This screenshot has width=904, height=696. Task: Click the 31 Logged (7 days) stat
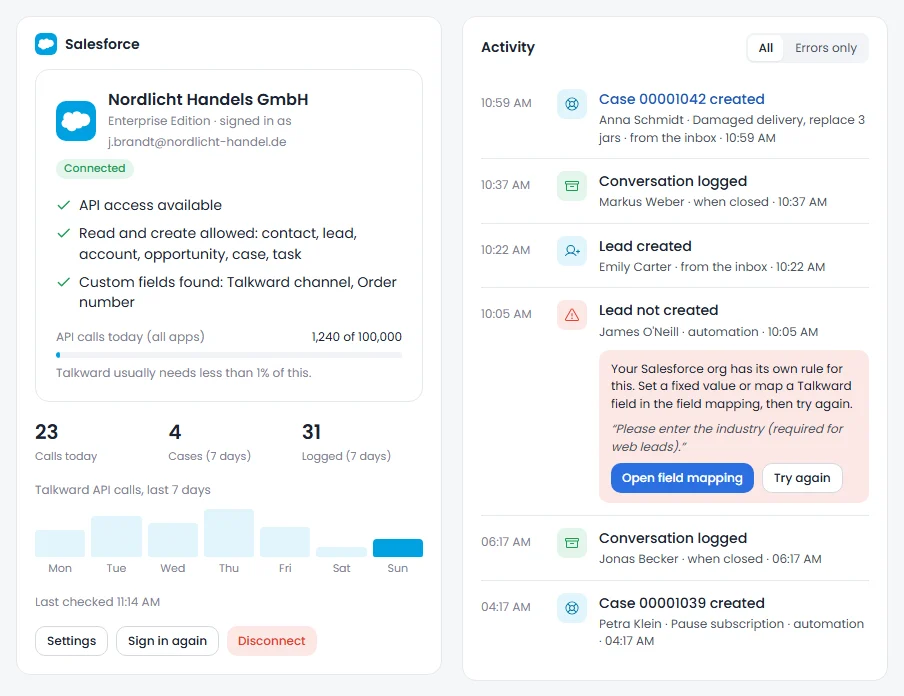tap(346, 442)
